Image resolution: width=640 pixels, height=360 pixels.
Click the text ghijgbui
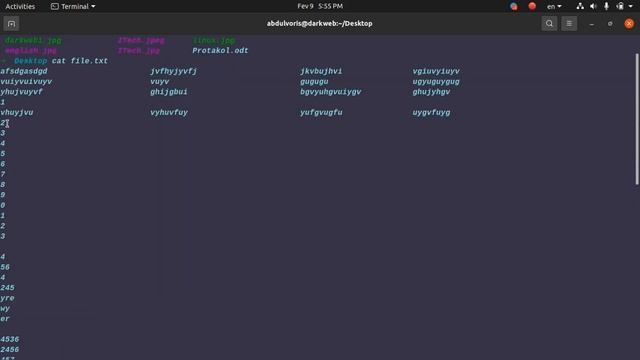[169, 92]
